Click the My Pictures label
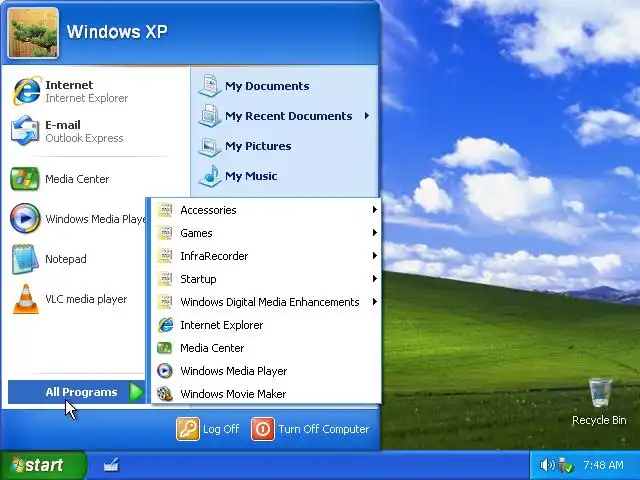The width and height of the screenshot is (640, 480). (x=258, y=146)
